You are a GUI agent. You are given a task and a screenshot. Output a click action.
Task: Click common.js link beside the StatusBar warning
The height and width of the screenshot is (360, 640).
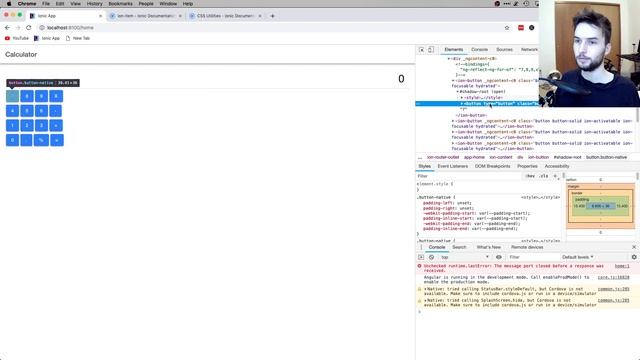(x=613, y=289)
